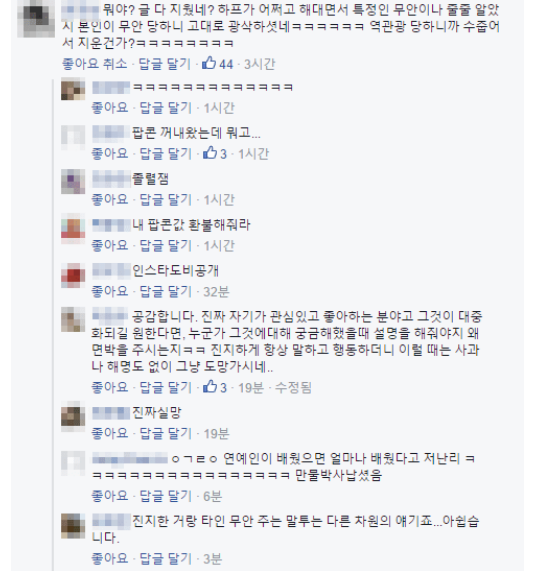Open the top commenter's blurred profile picture
Viewport: 537px width, 571px height.
click(36, 18)
